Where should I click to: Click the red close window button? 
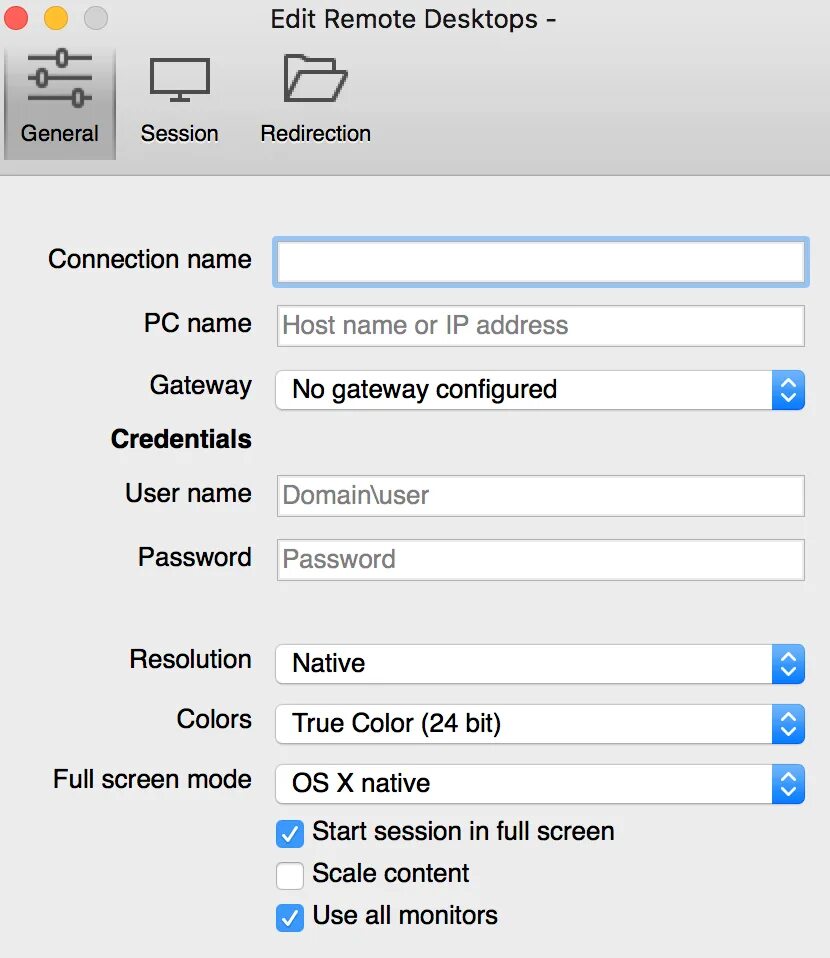[x=16, y=17]
